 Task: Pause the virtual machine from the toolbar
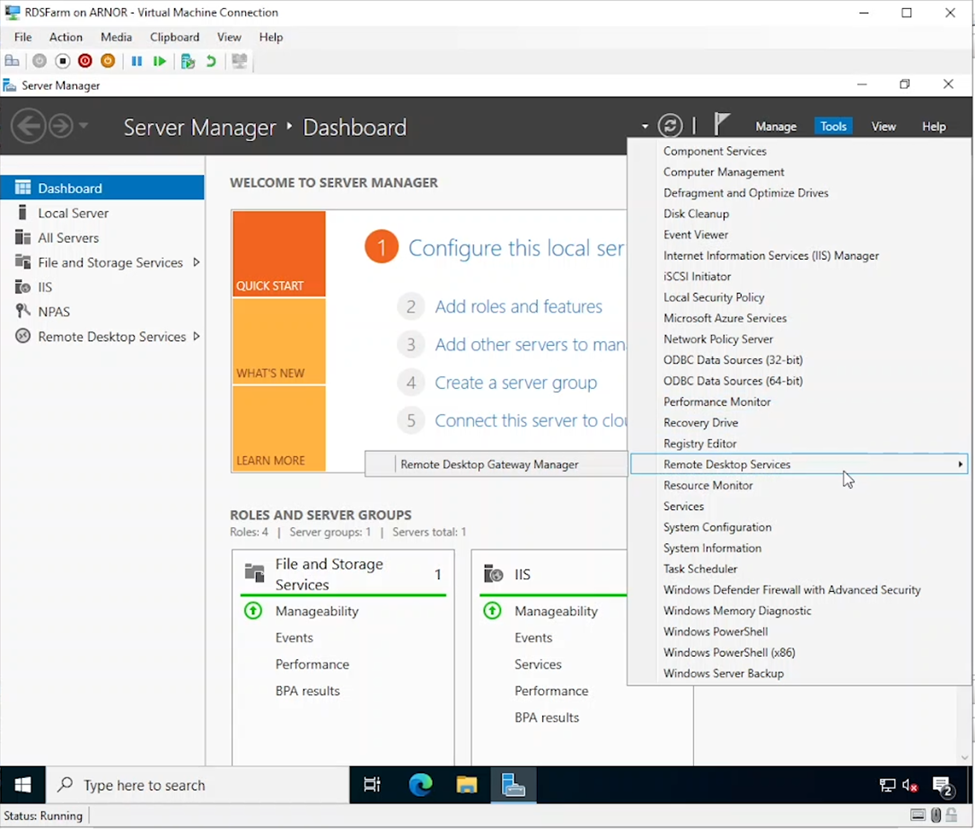point(136,61)
